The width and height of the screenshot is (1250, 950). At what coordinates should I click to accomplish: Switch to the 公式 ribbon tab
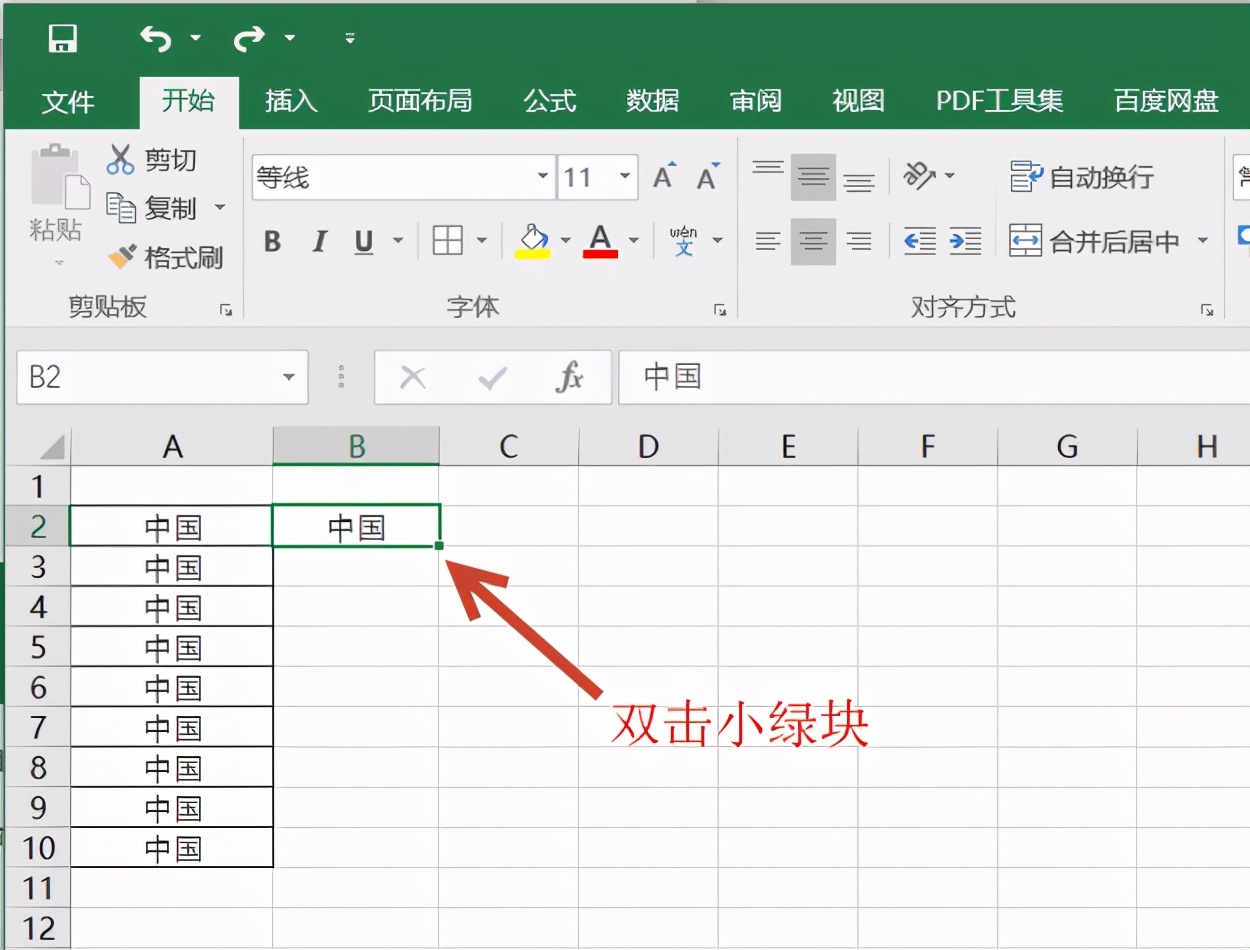coord(550,101)
